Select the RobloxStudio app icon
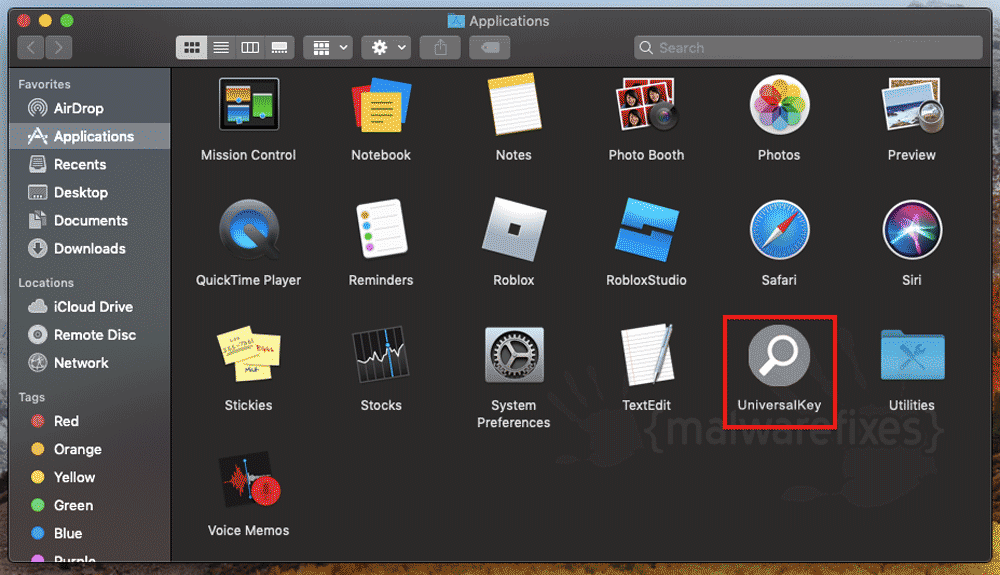The width and height of the screenshot is (1000, 575). [x=646, y=229]
